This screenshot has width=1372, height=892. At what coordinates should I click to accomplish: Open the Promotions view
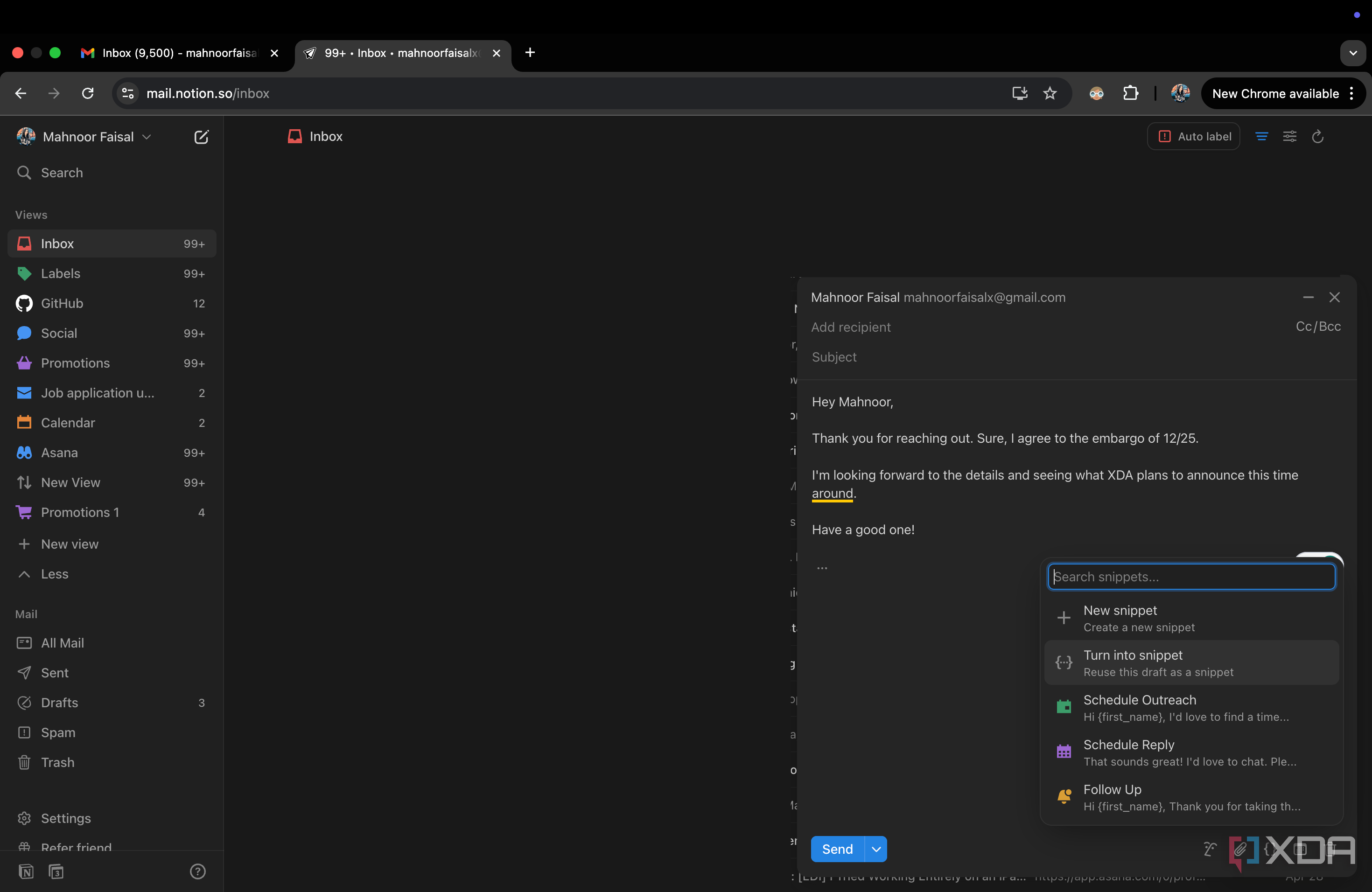pos(112,363)
